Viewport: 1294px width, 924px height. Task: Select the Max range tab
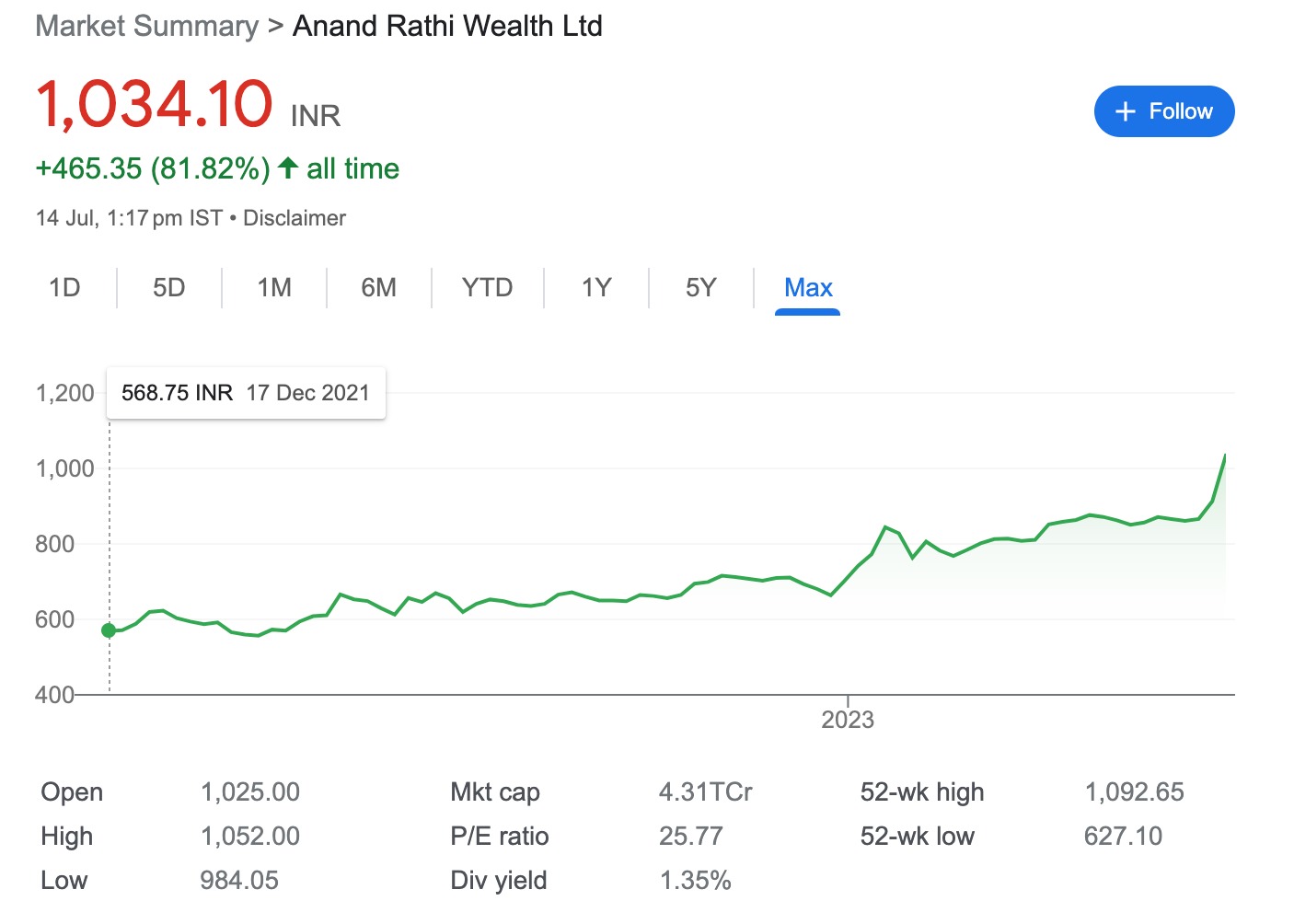pyautogui.click(x=808, y=288)
